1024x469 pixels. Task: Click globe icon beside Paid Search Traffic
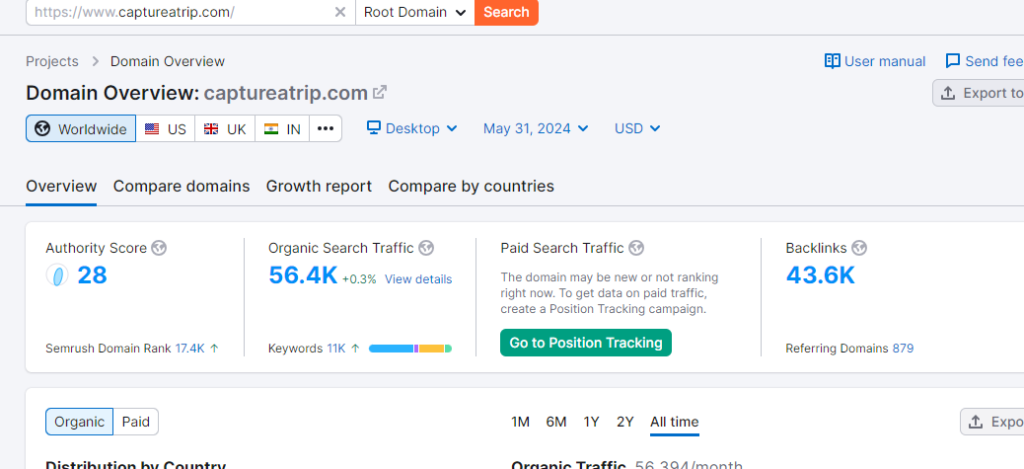pyautogui.click(x=636, y=248)
